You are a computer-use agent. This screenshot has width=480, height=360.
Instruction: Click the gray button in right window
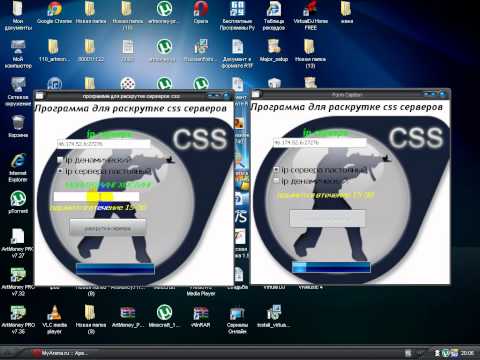click(327, 218)
